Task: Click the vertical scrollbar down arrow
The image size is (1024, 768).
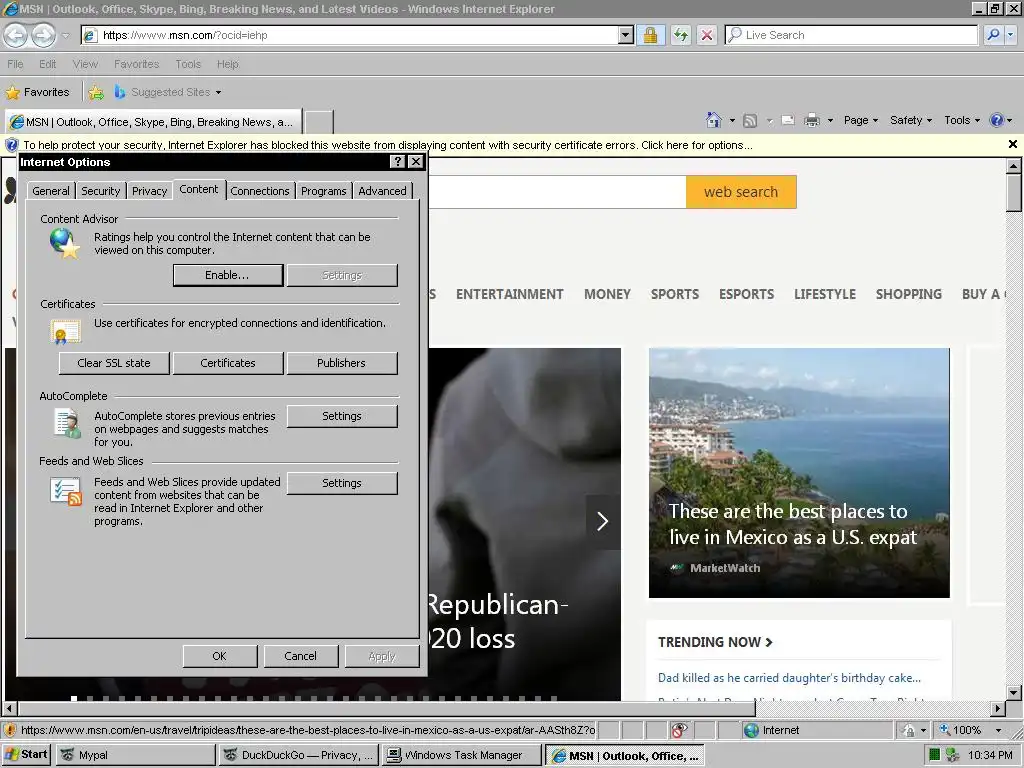Action: tap(1014, 692)
